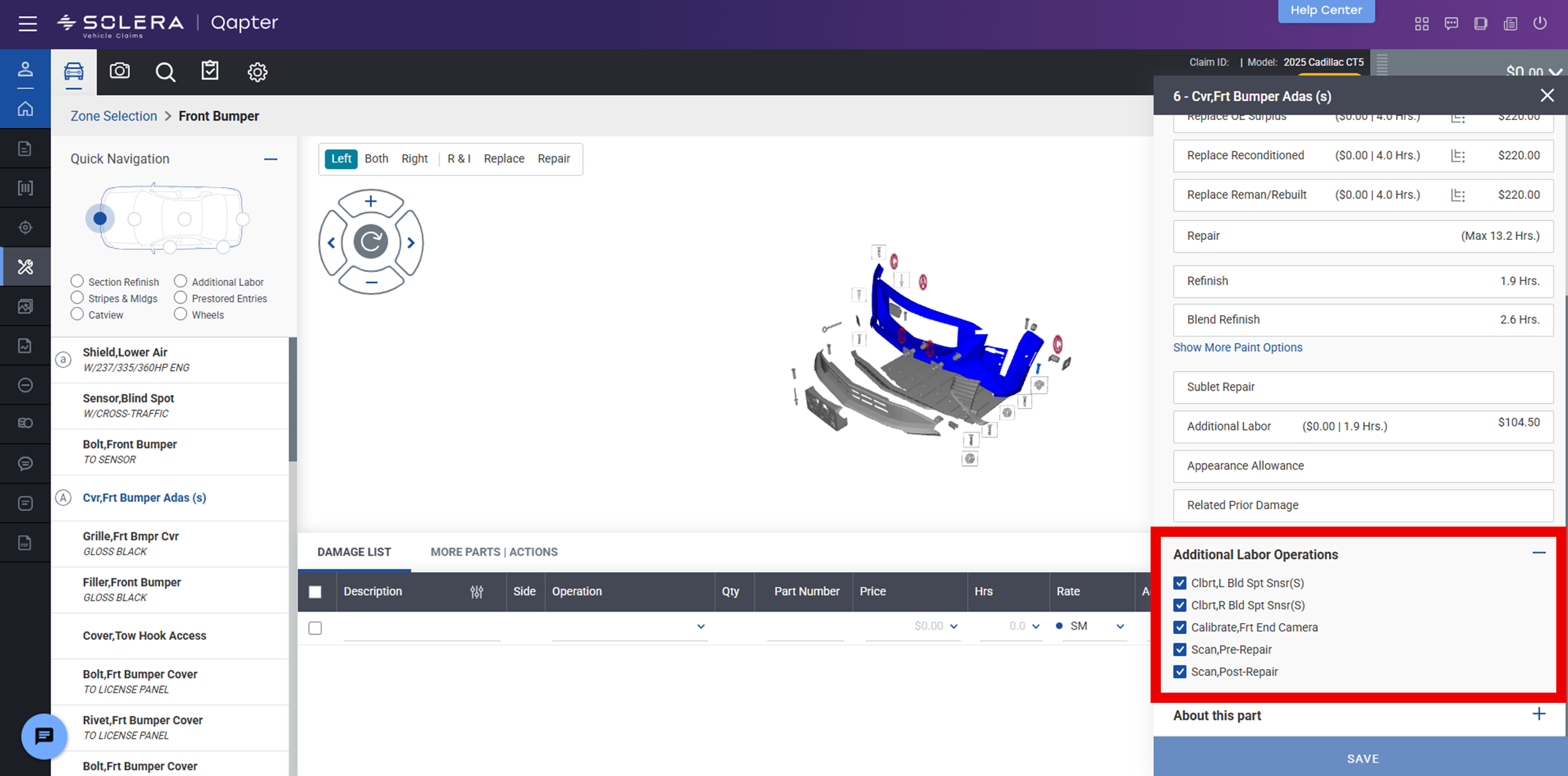
Task: Open the search magnifier tool
Action: click(165, 72)
